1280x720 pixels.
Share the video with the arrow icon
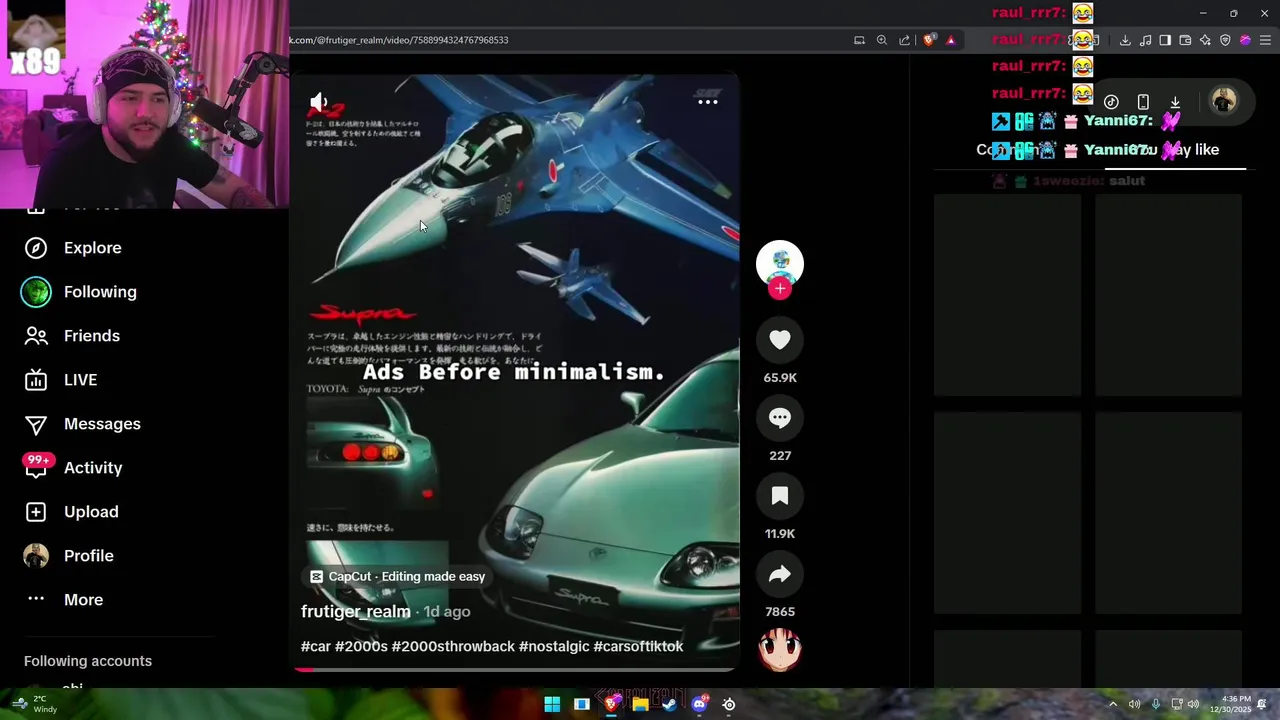(x=780, y=574)
